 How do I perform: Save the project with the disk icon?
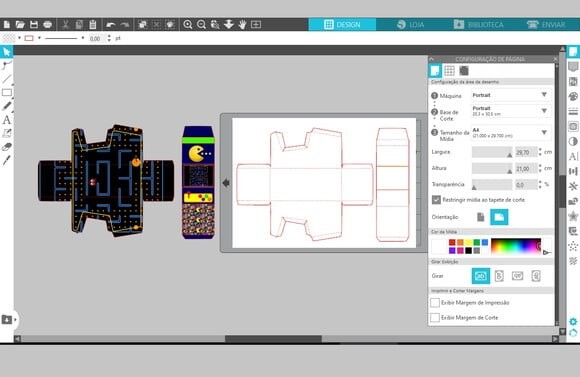[x=34, y=25]
